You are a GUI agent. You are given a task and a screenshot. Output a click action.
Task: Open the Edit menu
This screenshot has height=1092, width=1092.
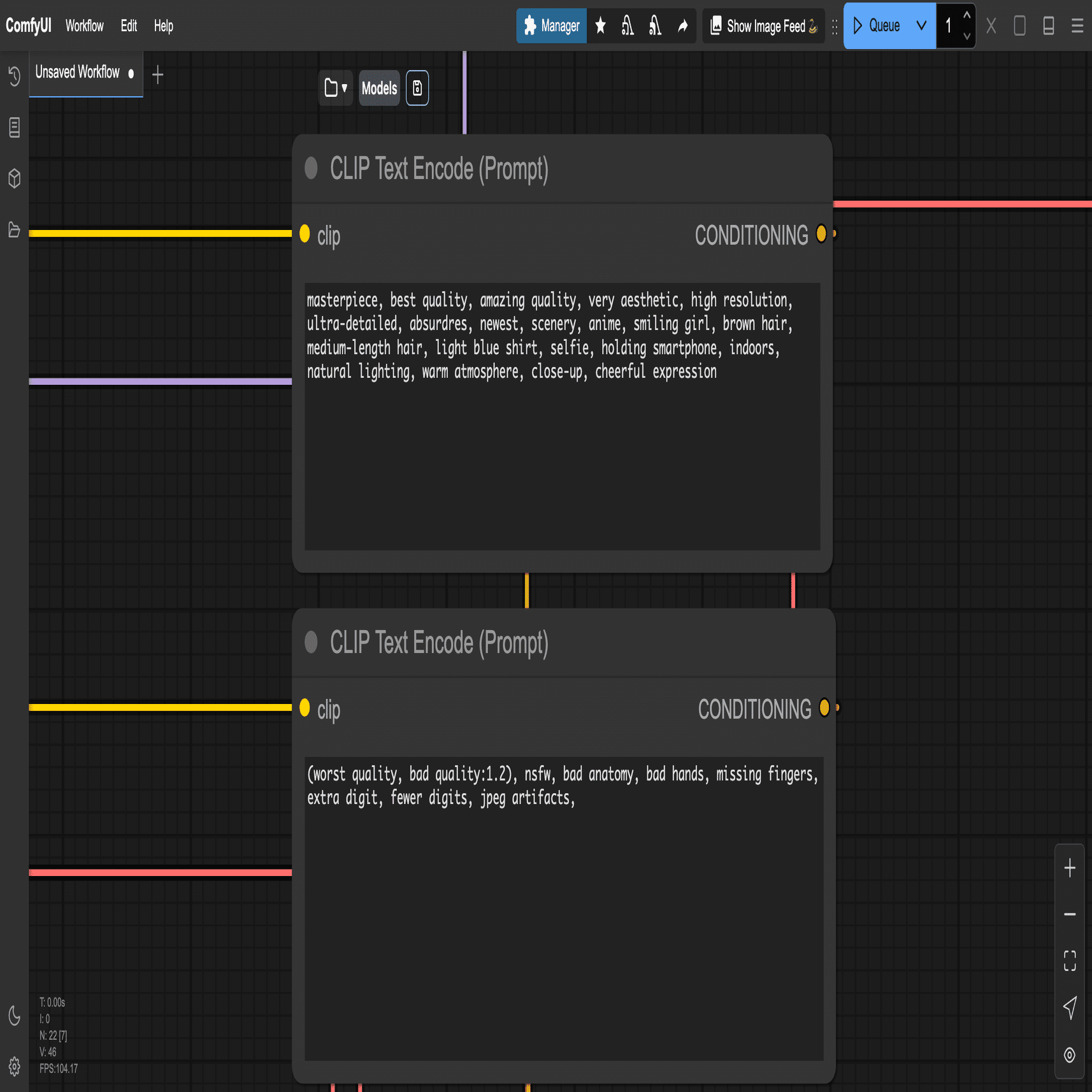pos(129,26)
